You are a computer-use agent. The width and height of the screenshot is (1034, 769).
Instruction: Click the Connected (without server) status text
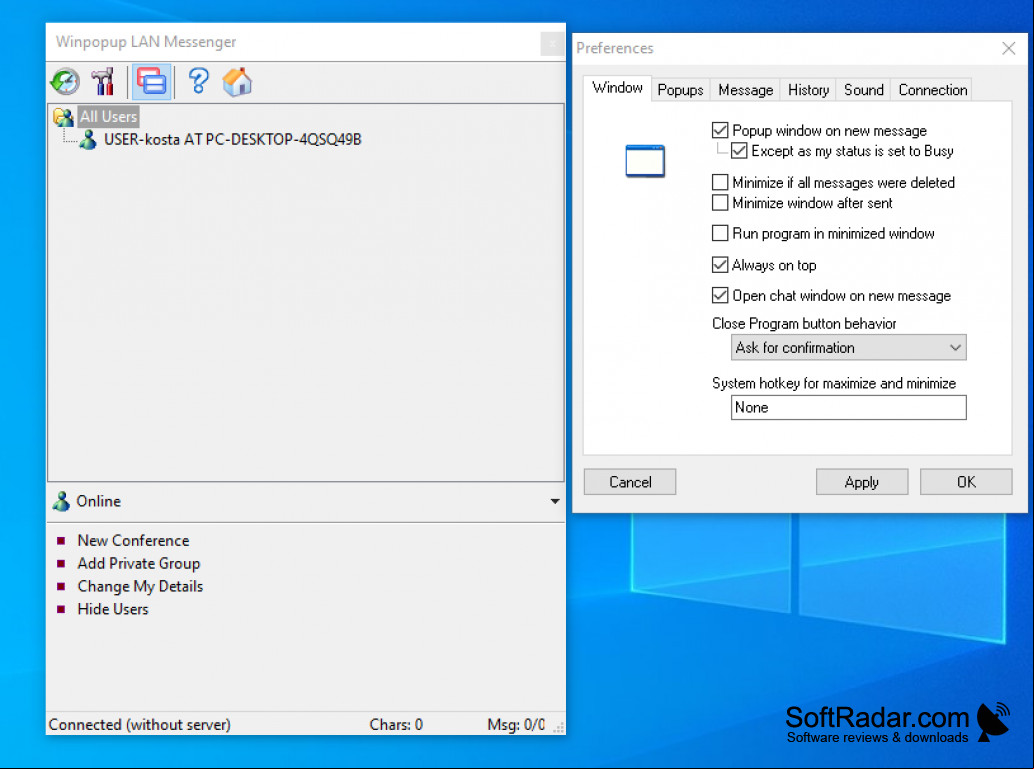click(140, 725)
